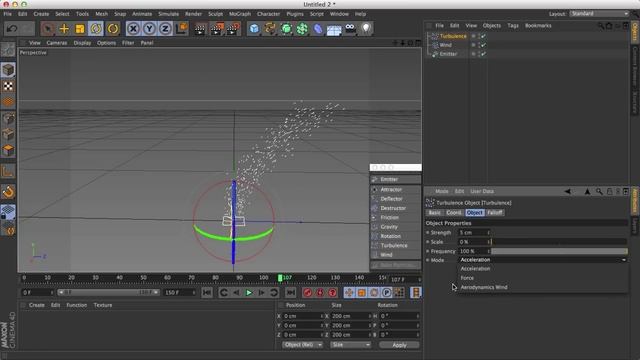Switch to Model mode in left sidebar
Screen dimensions: 640x360
(x=8, y=70)
